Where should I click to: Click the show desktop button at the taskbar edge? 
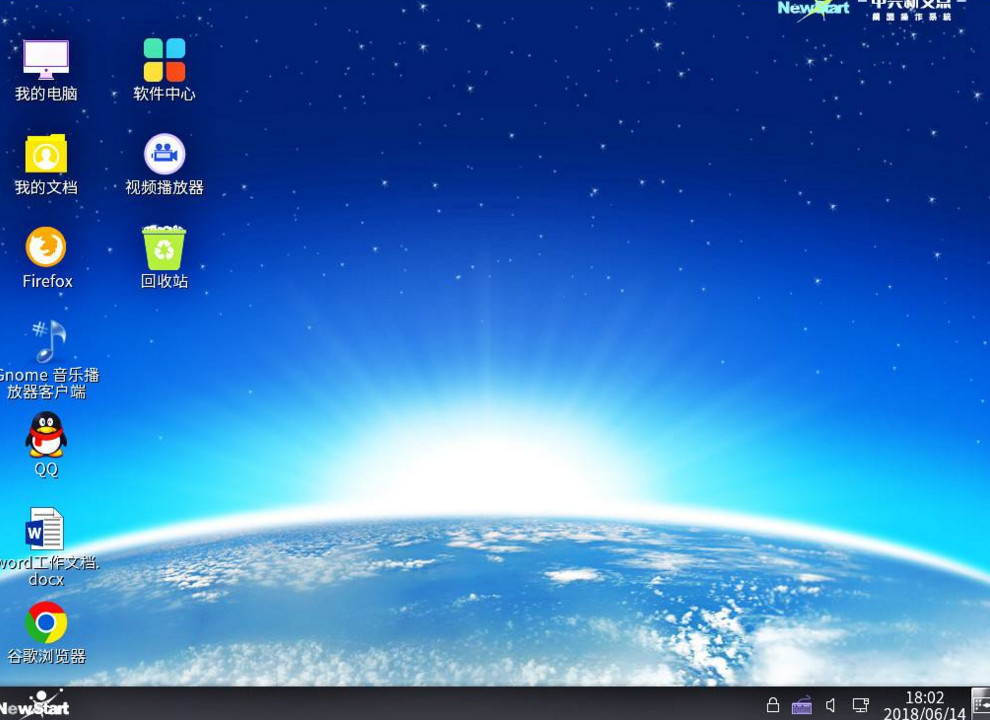coord(981,704)
